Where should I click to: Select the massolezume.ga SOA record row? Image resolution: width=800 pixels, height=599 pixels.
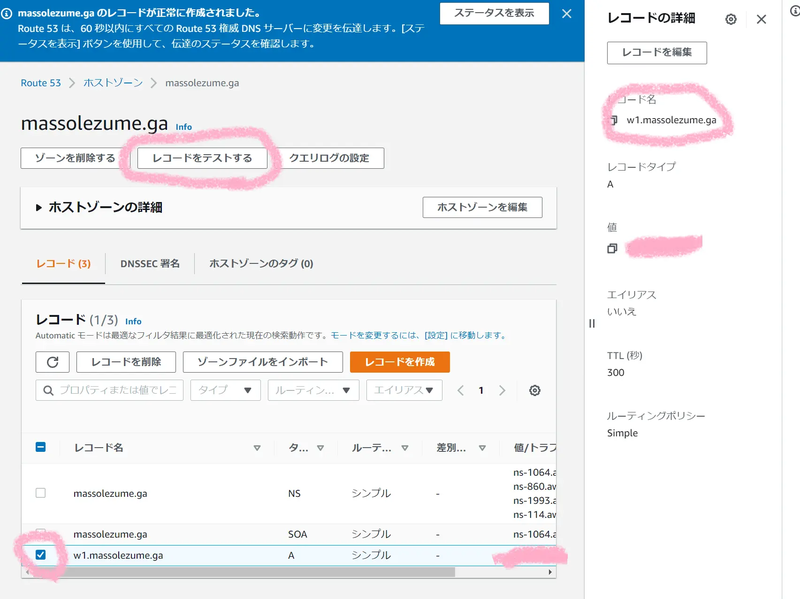289,534
